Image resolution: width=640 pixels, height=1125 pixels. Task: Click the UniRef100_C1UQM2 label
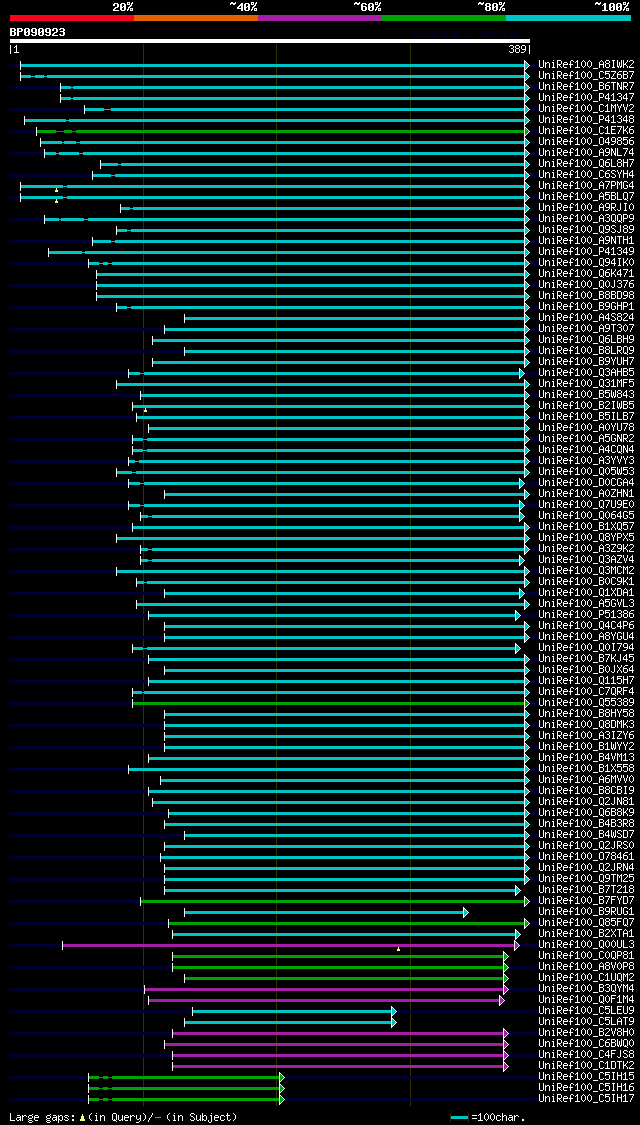[586, 979]
